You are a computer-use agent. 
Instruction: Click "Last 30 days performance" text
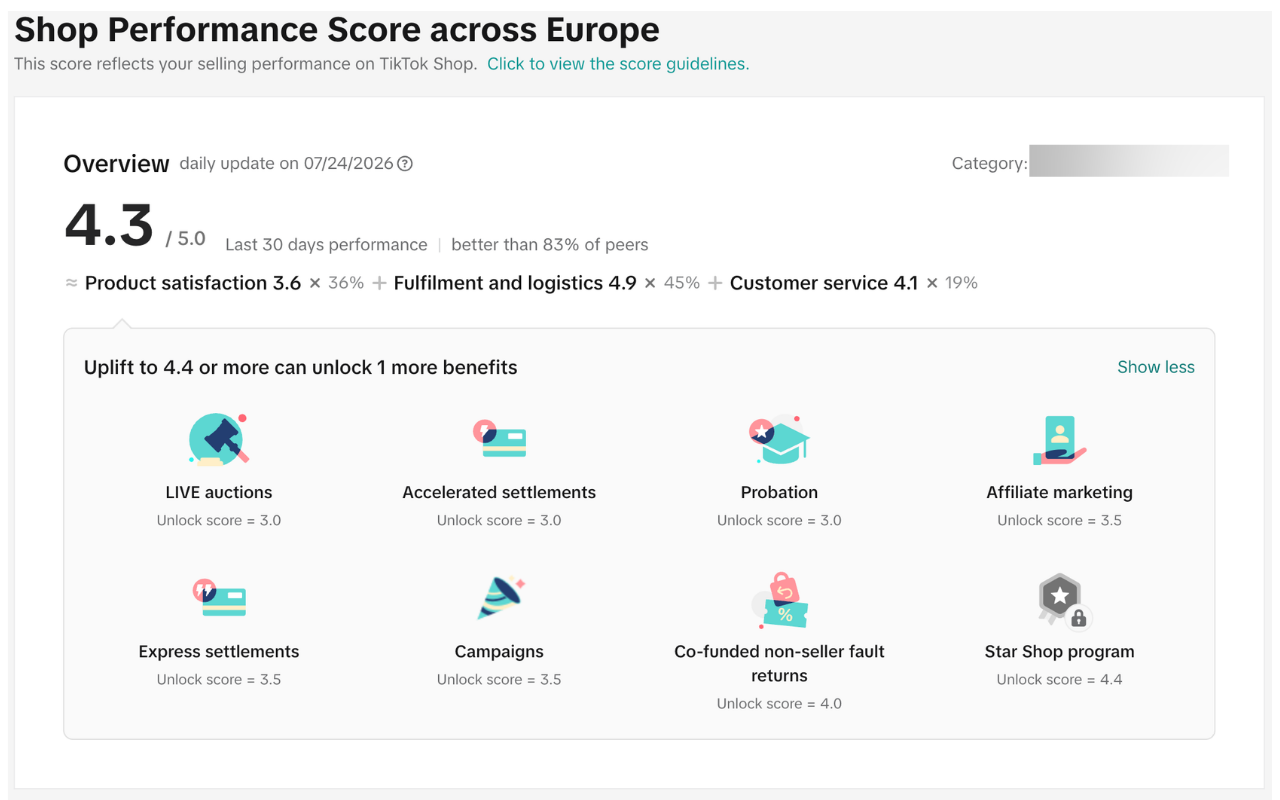(326, 245)
